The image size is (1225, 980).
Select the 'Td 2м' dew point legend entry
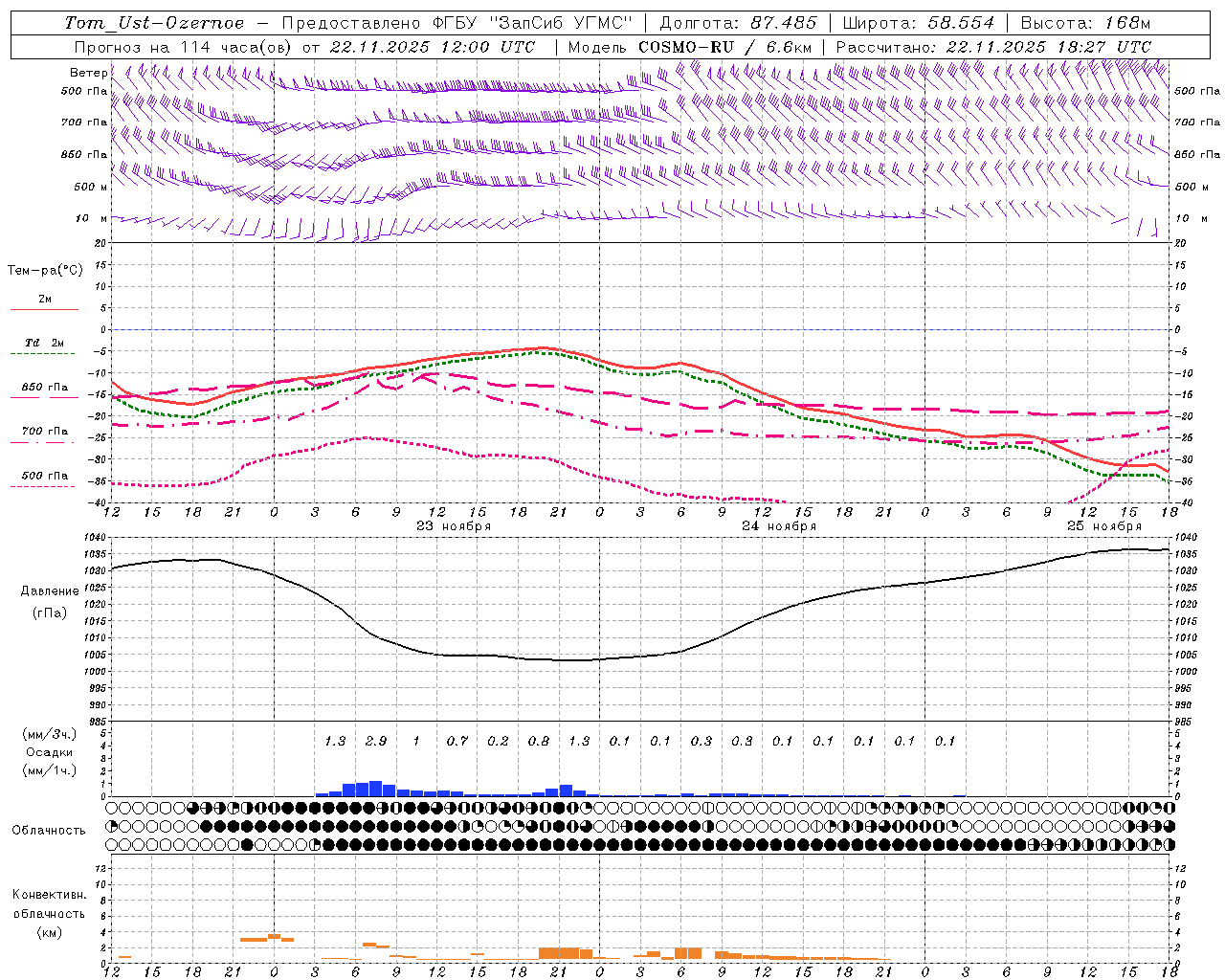point(45,343)
